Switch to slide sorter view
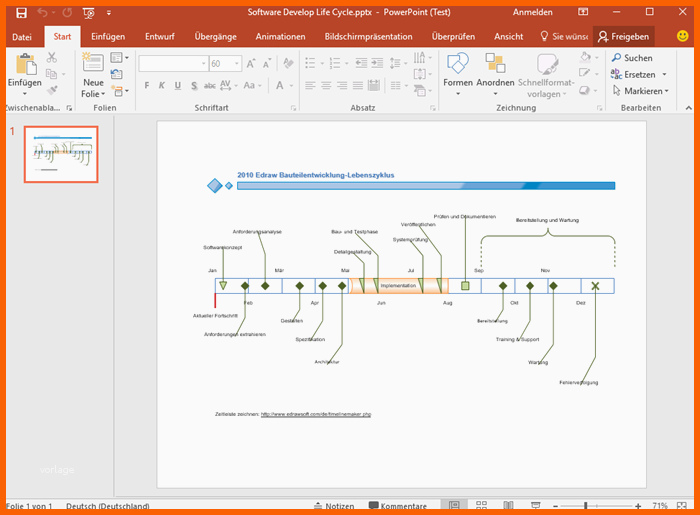Screen dimensions: 700x515 tap(481, 505)
